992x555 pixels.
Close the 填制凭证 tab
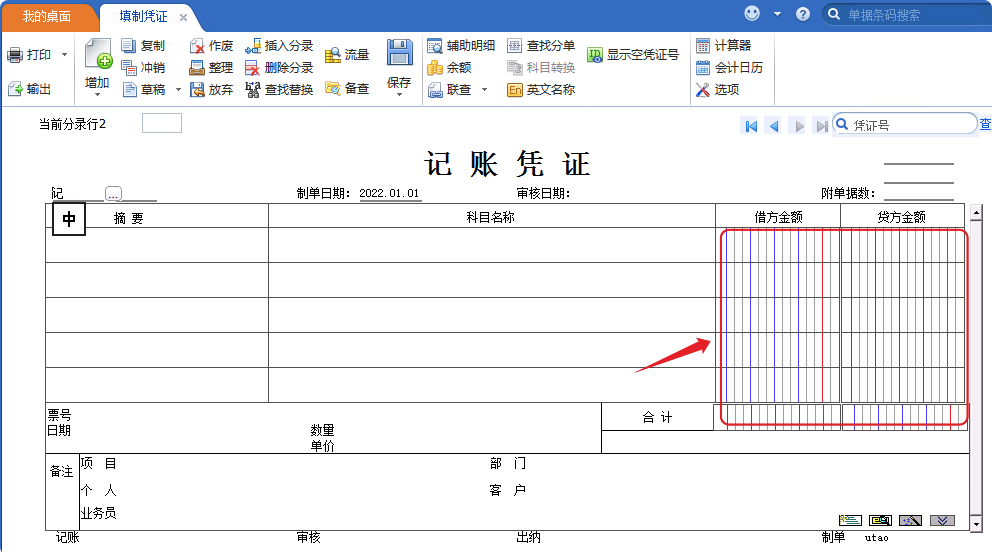(x=183, y=17)
